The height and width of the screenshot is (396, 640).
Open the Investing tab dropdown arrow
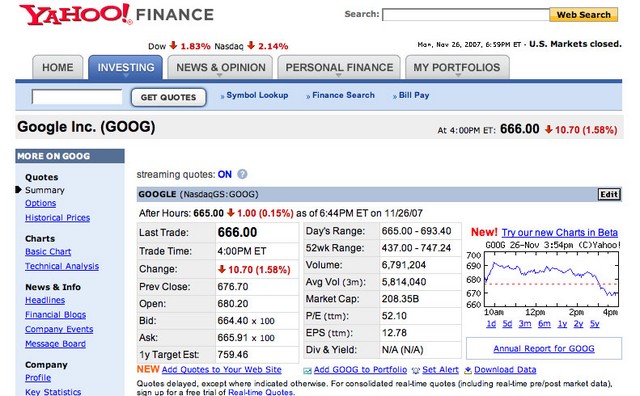click(x=126, y=76)
